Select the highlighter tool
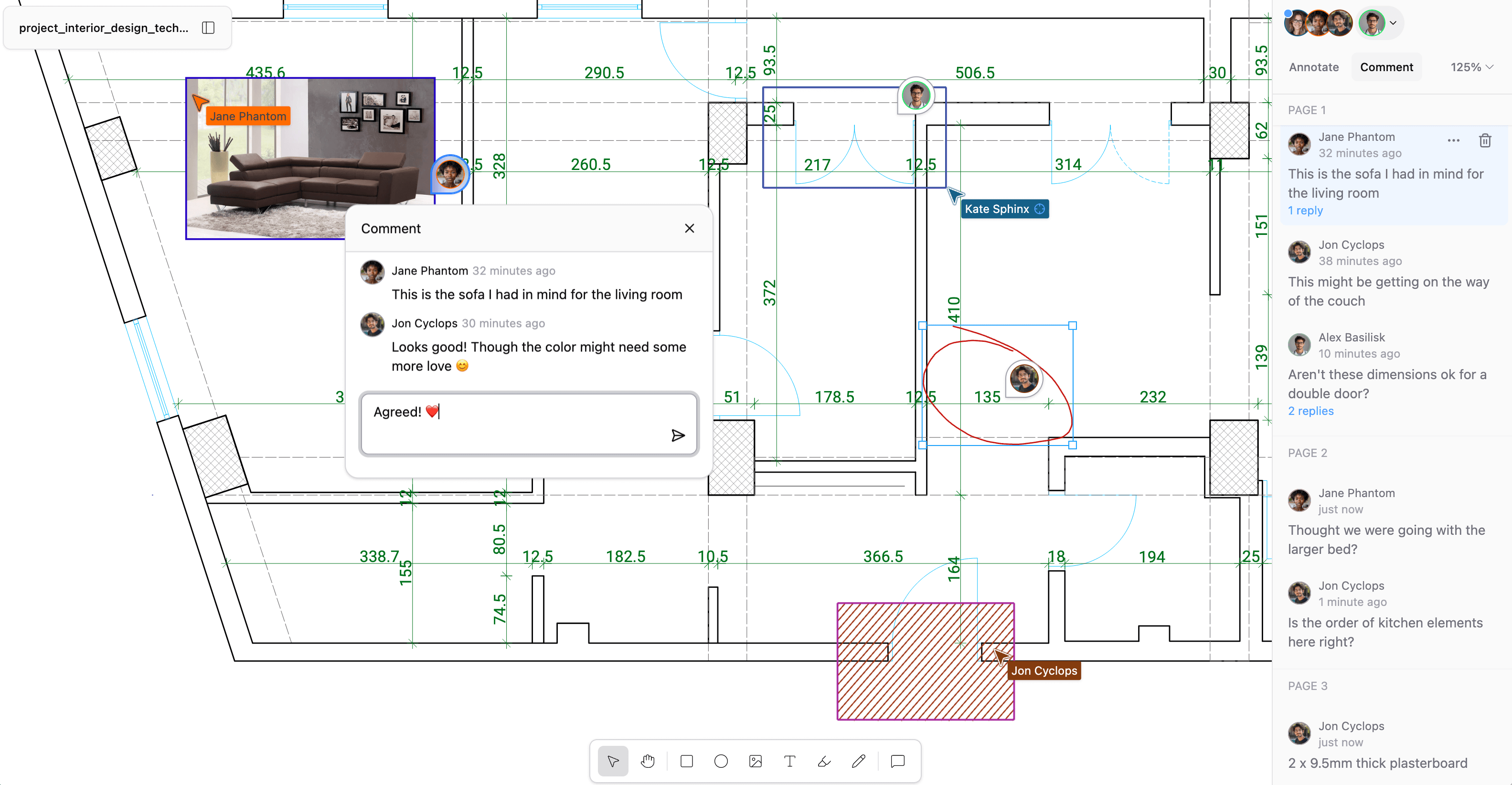 click(824, 762)
